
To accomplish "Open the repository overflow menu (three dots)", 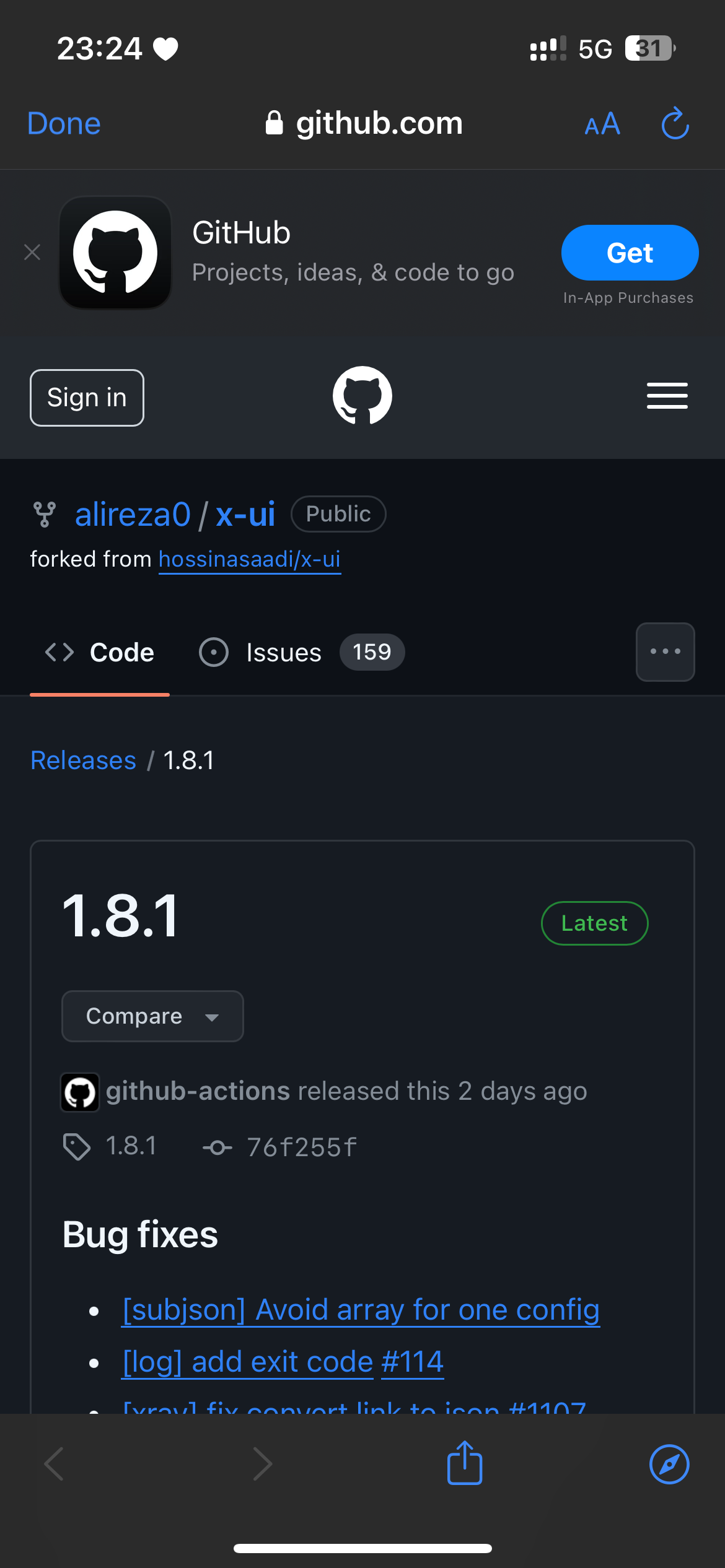I will 665,651.
